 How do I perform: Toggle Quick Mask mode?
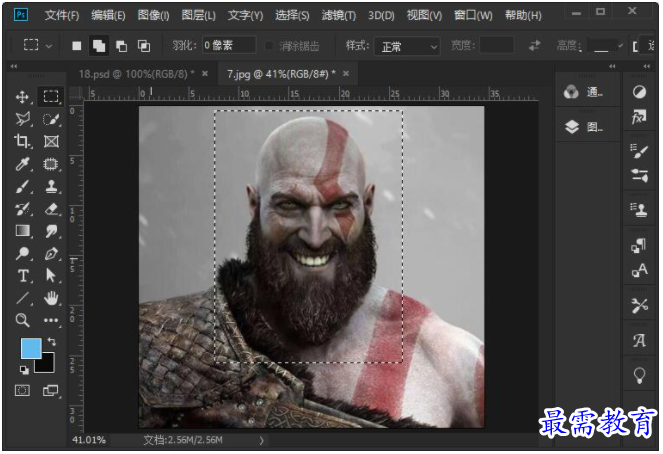(x=22, y=390)
